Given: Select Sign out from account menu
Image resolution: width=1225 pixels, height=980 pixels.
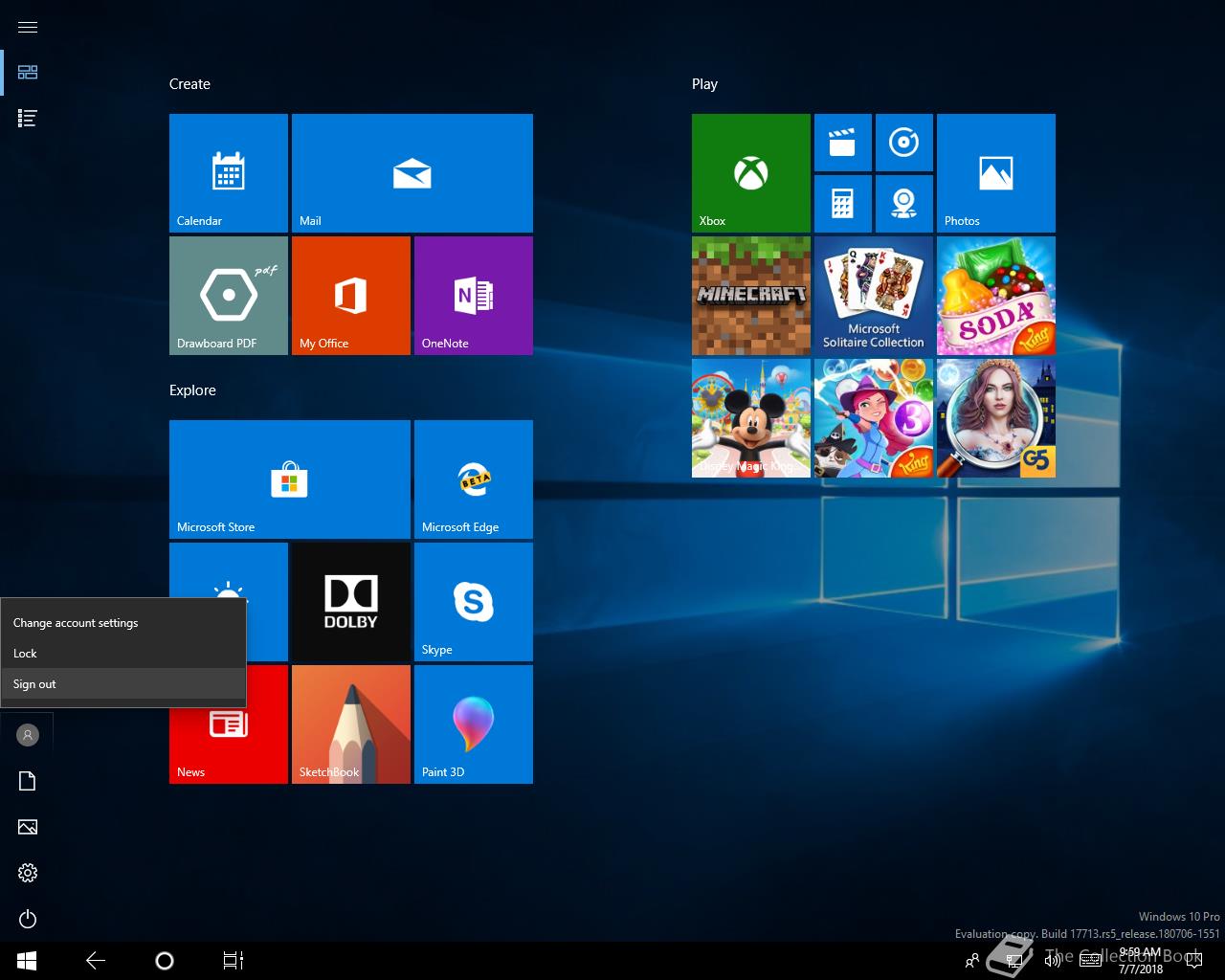Looking at the screenshot, I should pyautogui.click(x=122, y=684).
